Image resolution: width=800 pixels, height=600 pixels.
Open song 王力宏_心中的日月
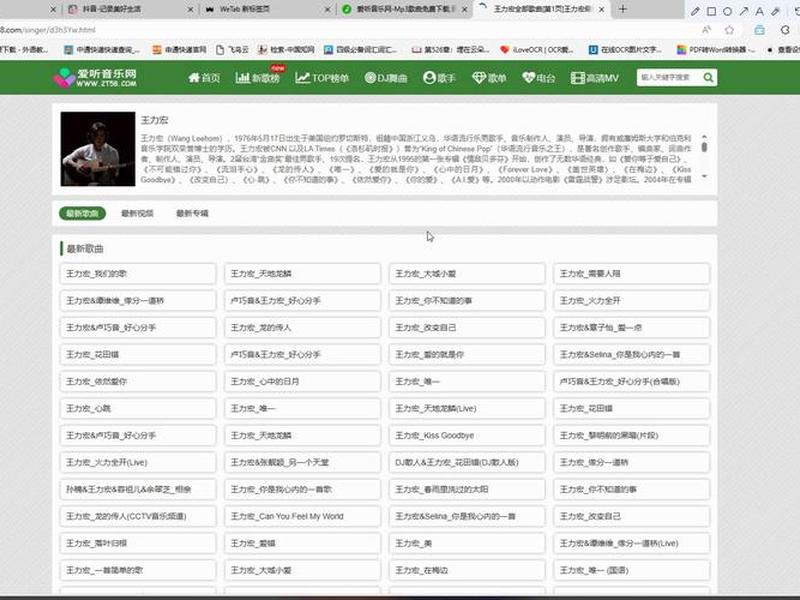(303, 382)
